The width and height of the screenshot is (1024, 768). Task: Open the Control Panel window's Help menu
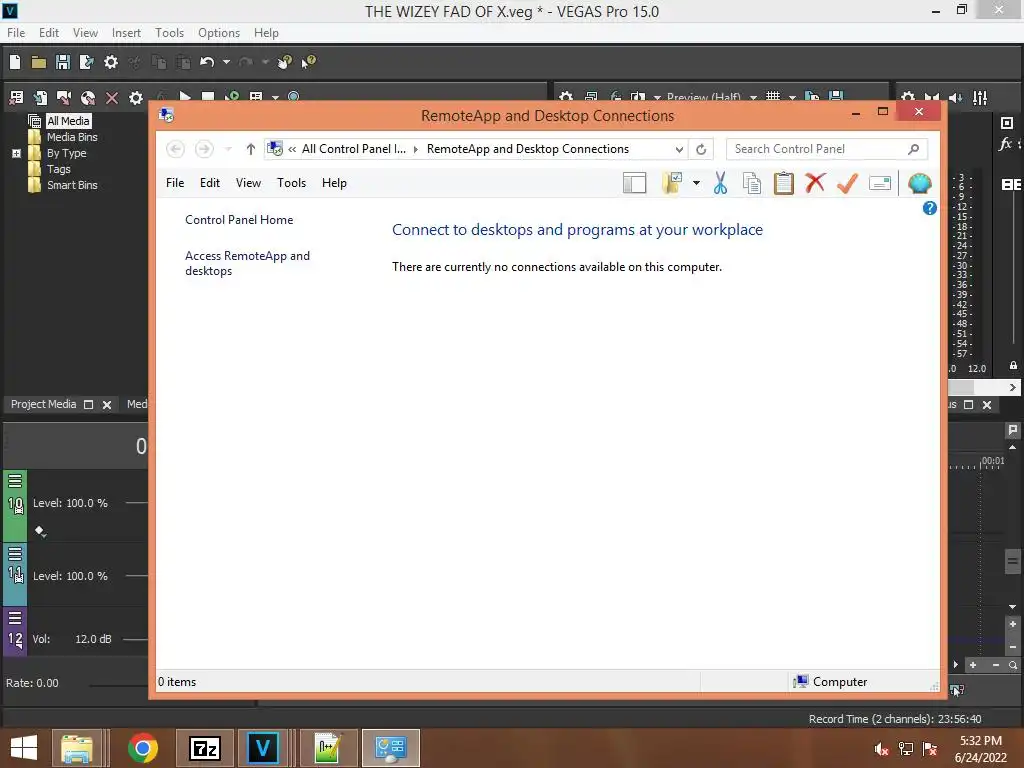pyautogui.click(x=334, y=183)
